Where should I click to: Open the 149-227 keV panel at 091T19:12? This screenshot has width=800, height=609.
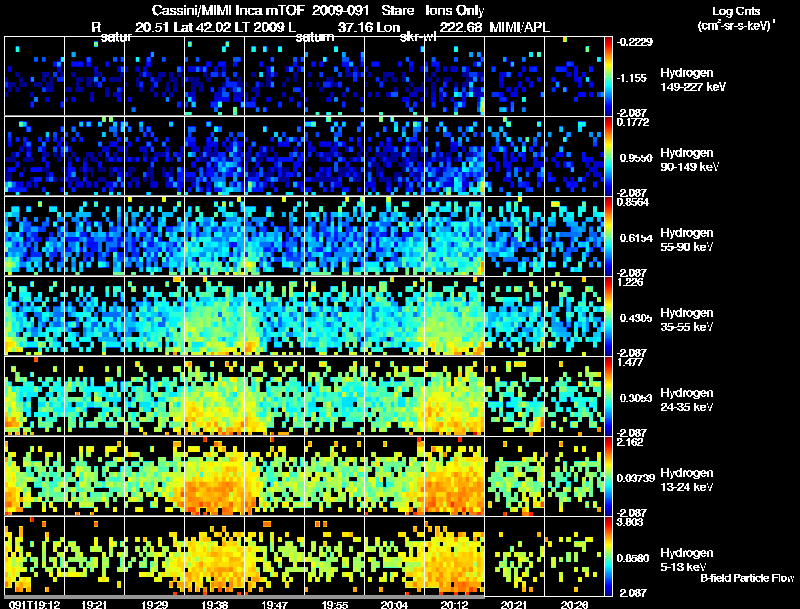[x=34, y=76]
